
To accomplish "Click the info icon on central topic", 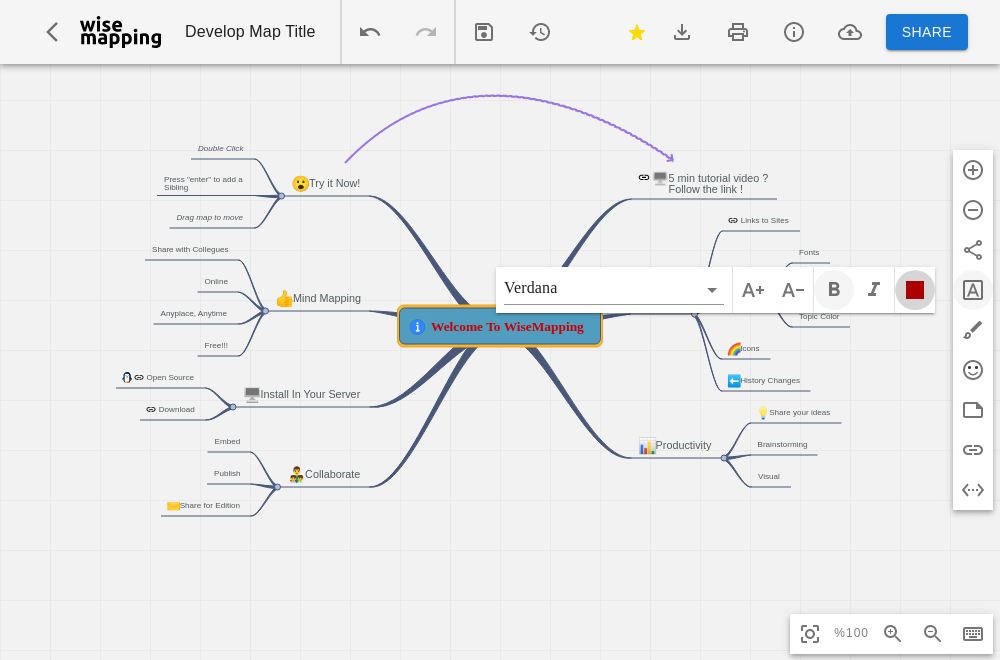I will 417,327.
